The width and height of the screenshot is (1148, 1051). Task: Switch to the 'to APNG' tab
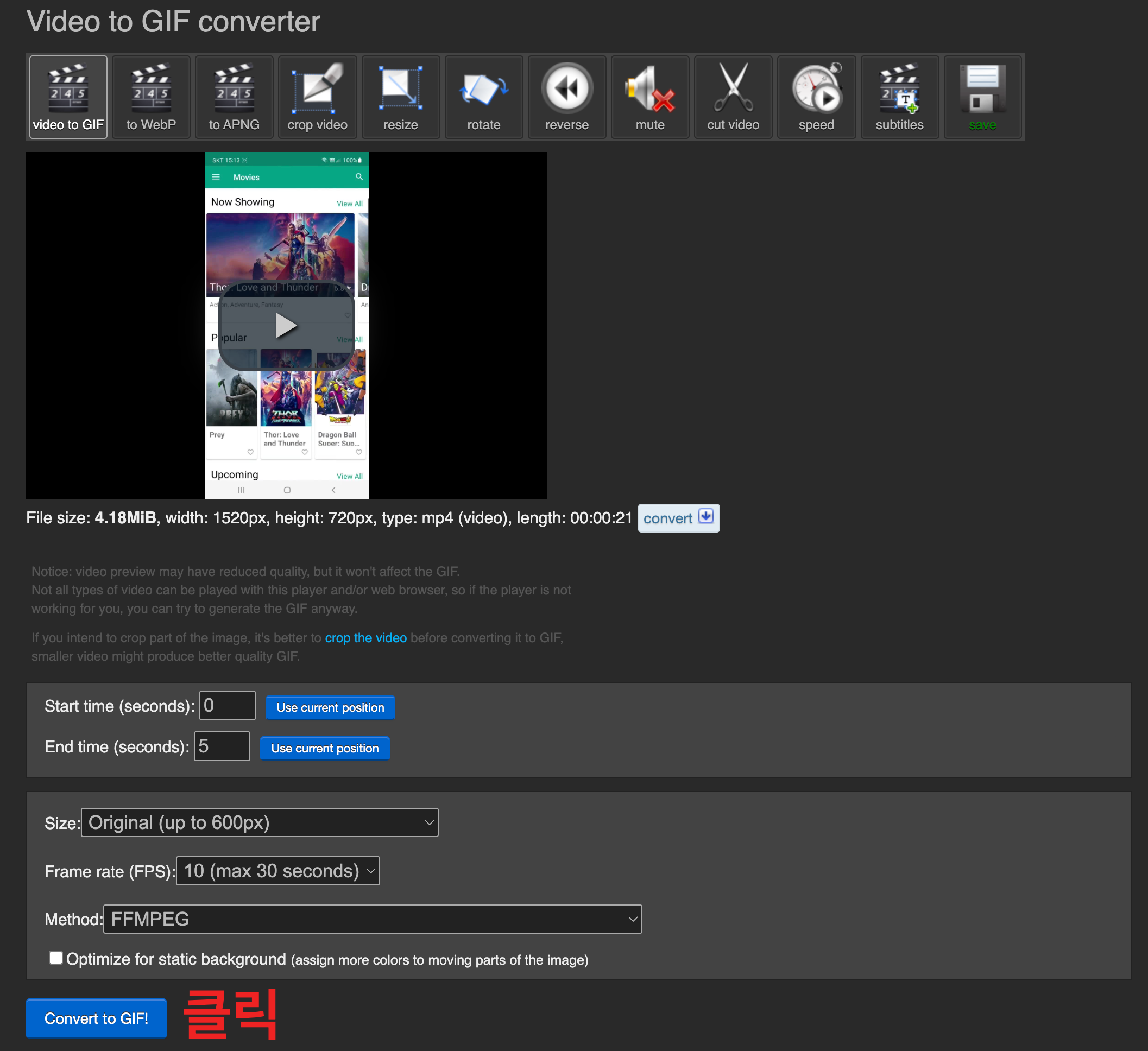point(234,97)
